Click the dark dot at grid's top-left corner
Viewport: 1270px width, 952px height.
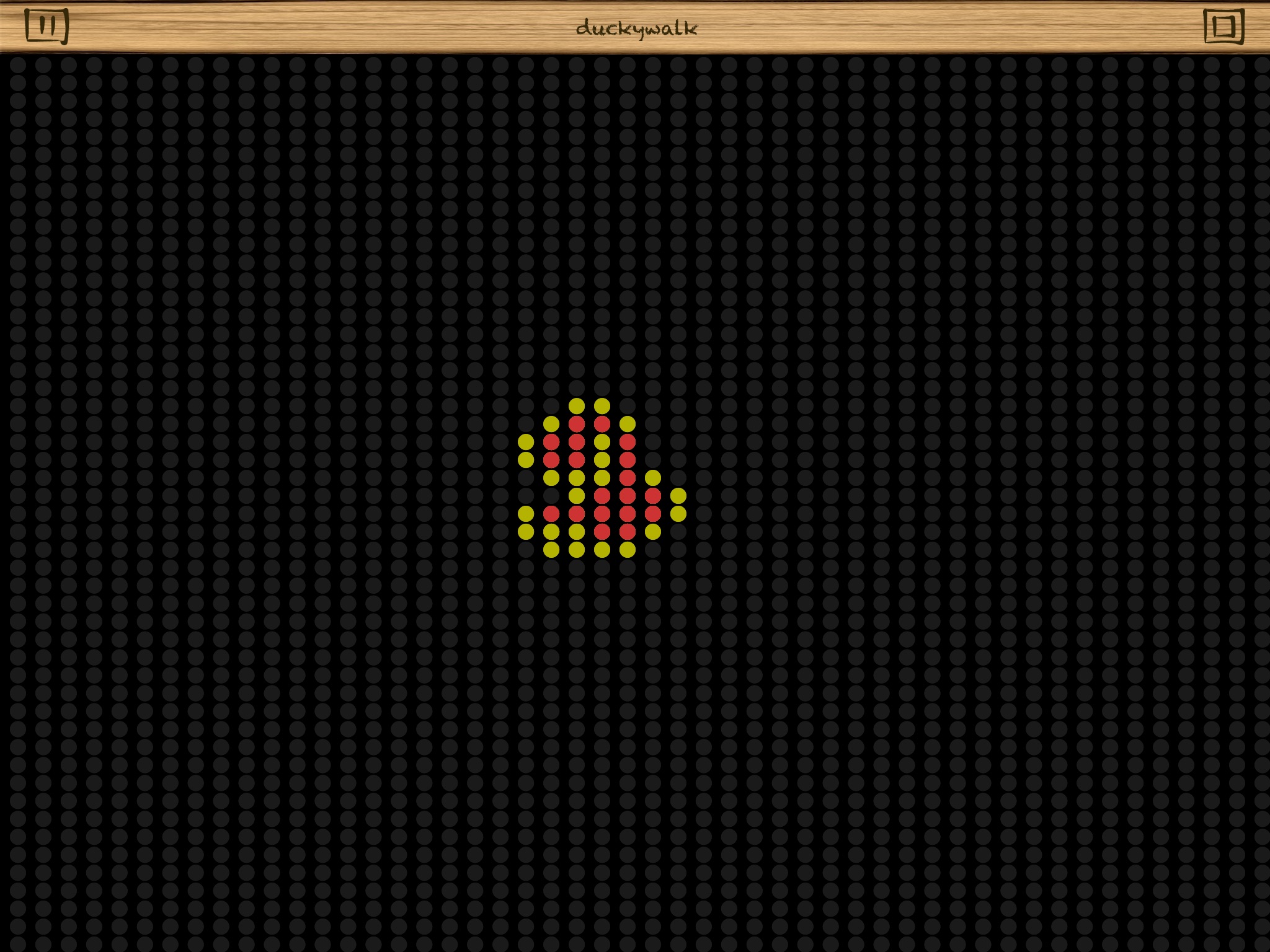click(17, 64)
